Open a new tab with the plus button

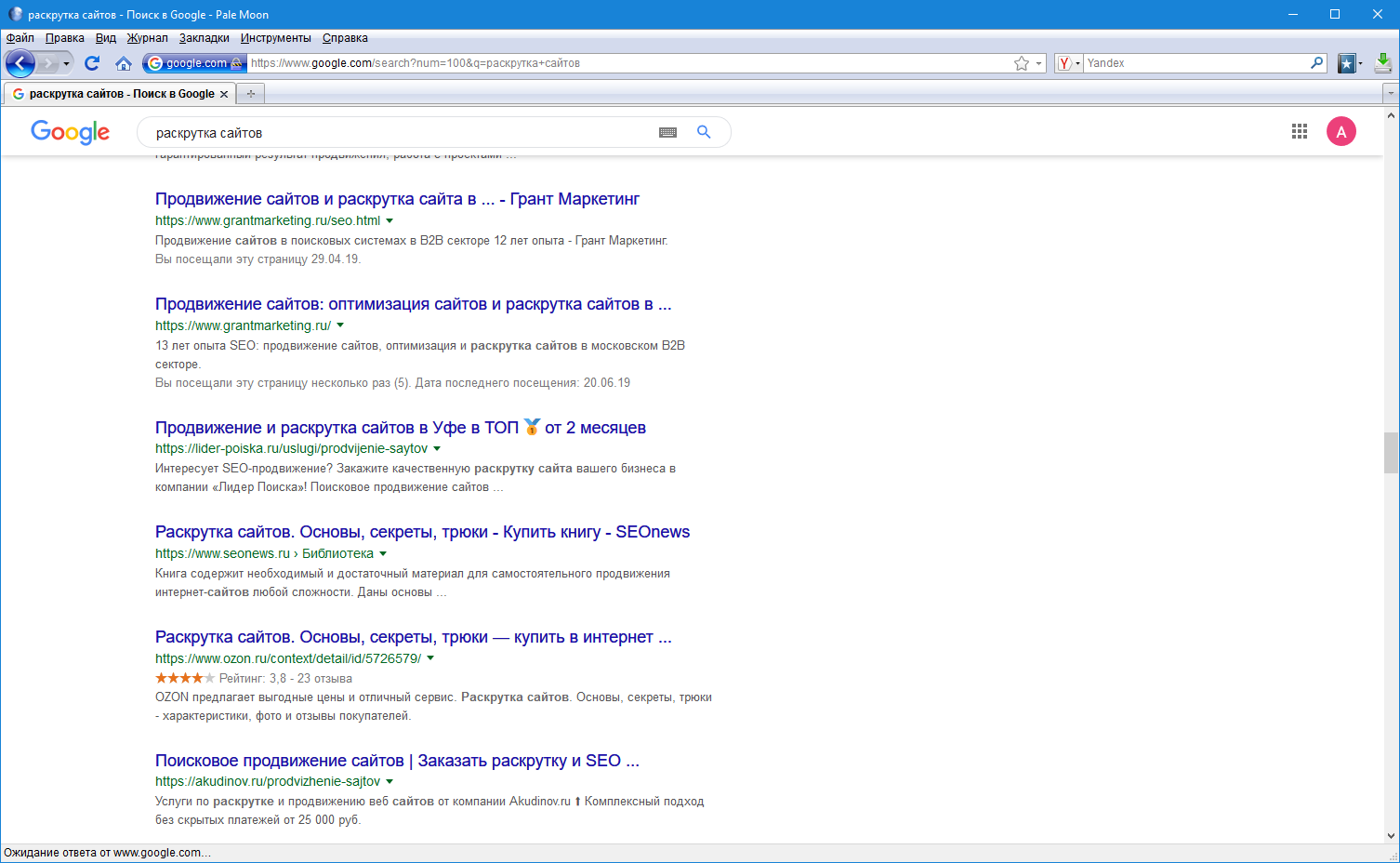tap(251, 94)
